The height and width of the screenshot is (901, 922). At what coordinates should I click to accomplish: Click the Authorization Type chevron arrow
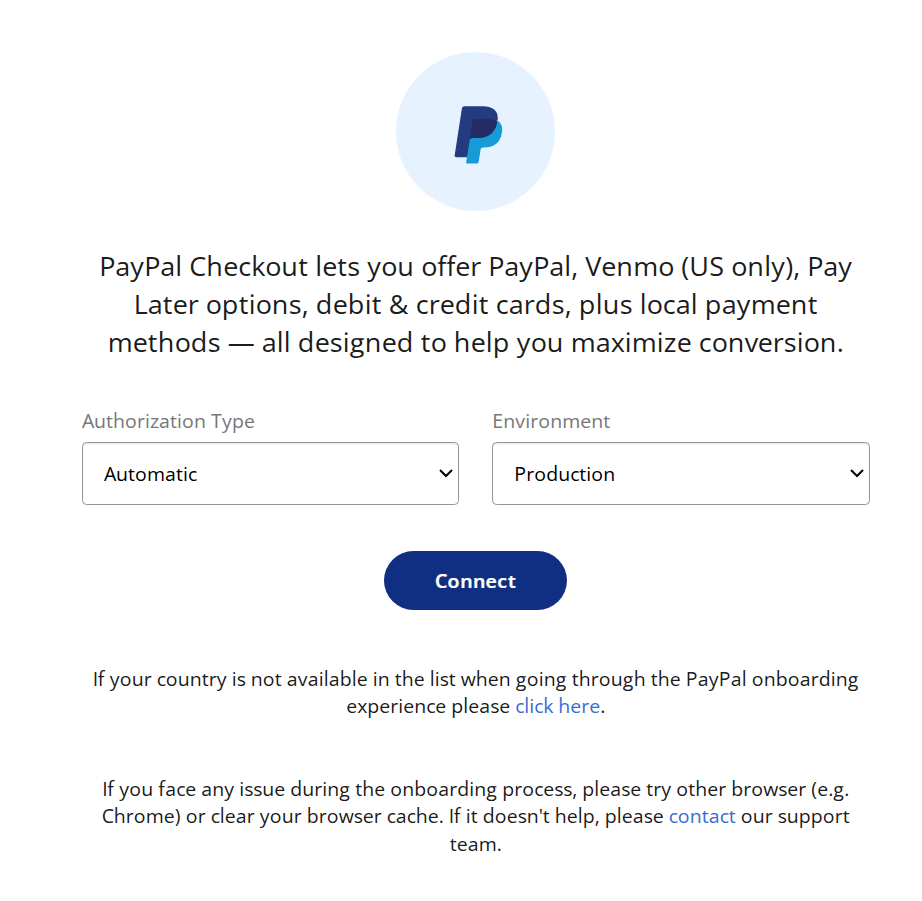pyautogui.click(x=446, y=473)
